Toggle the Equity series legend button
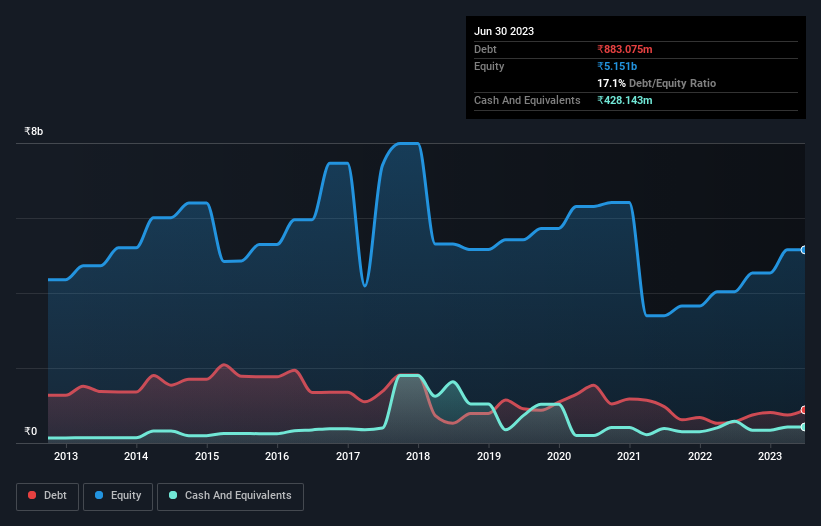821x526 pixels. [x=118, y=496]
